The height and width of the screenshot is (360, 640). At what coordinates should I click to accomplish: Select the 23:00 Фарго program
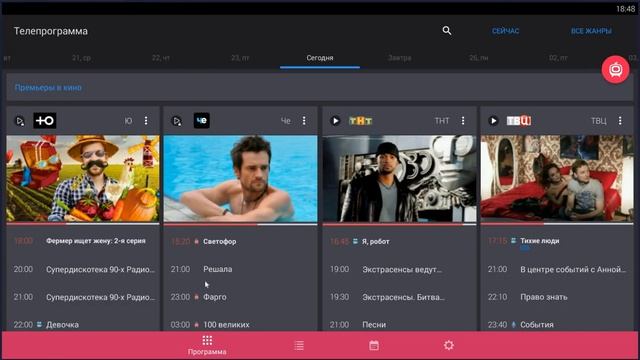tap(240, 297)
